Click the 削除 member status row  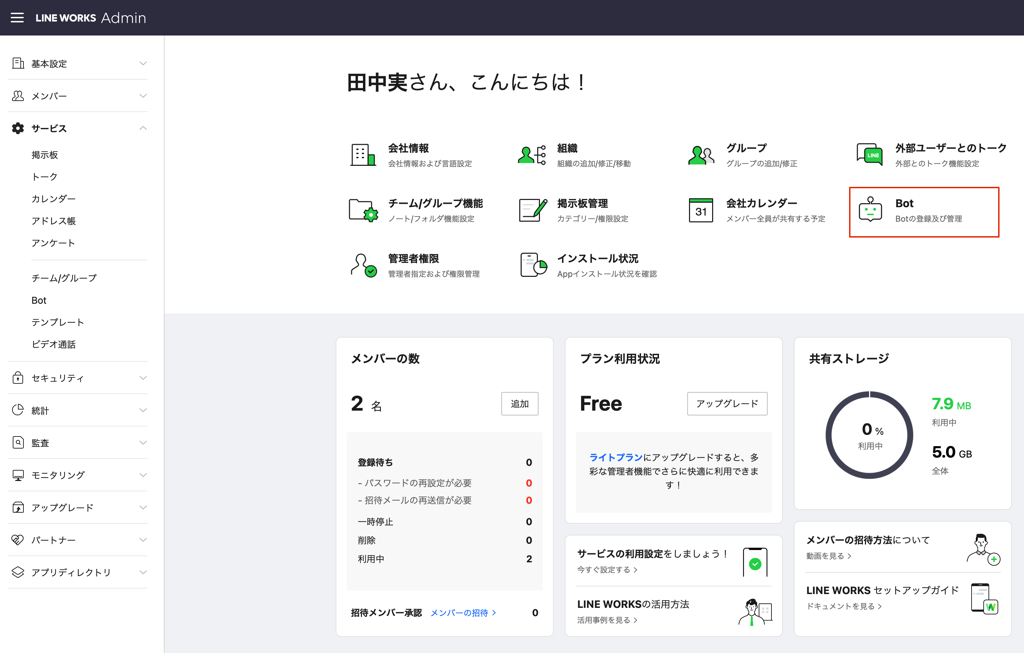pos(445,540)
